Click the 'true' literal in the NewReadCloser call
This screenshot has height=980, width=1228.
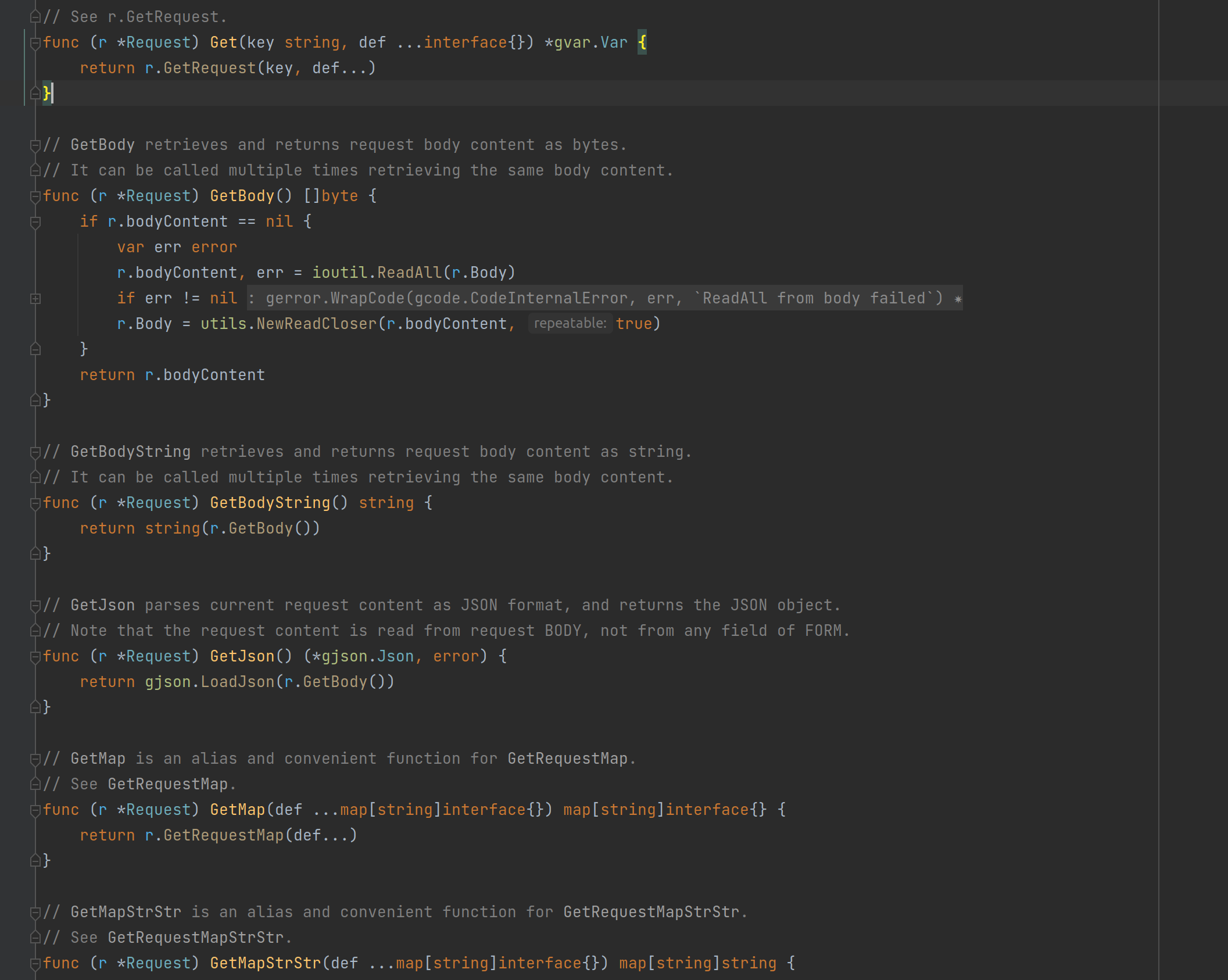634,324
